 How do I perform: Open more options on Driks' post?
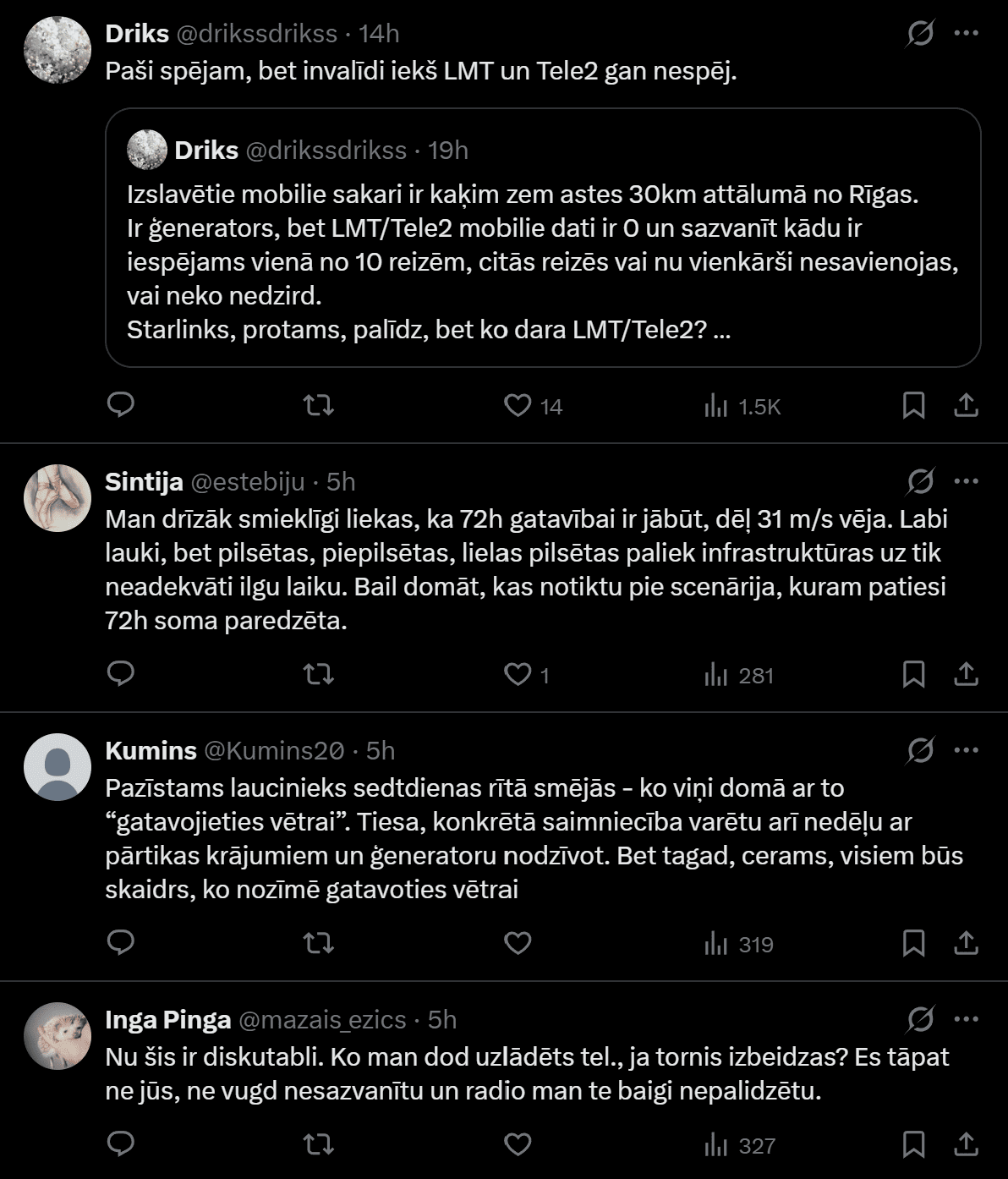point(966,34)
